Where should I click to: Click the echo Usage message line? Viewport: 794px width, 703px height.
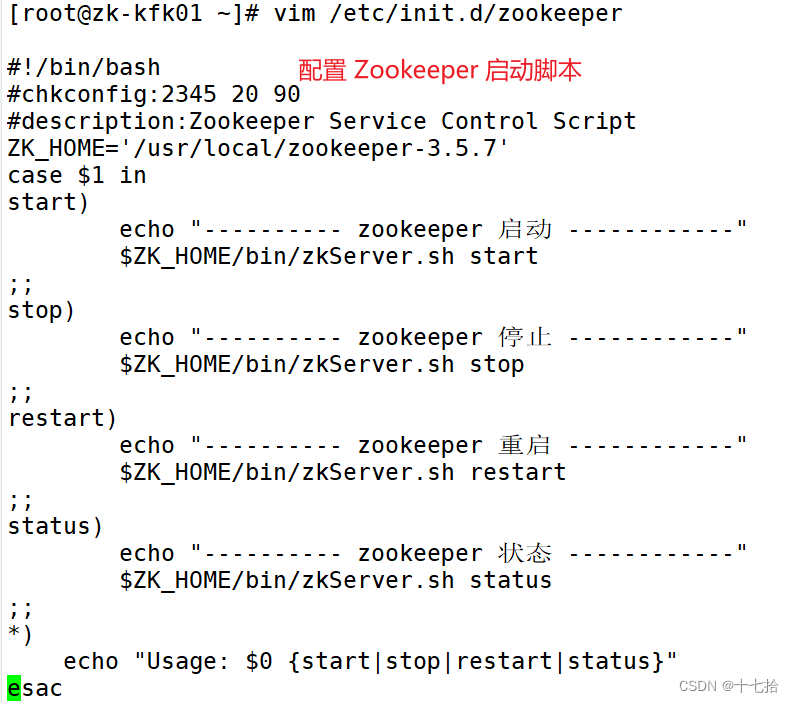click(x=371, y=661)
